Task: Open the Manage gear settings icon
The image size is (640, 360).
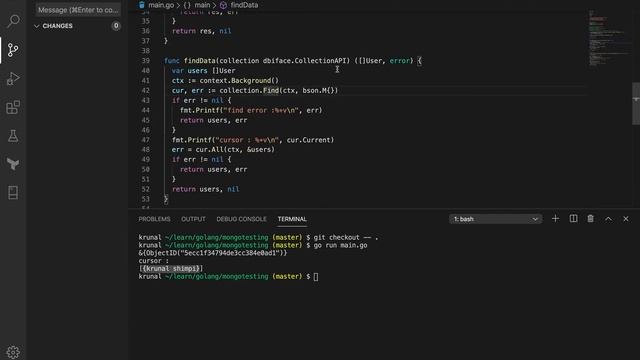Action: click(x=13, y=352)
